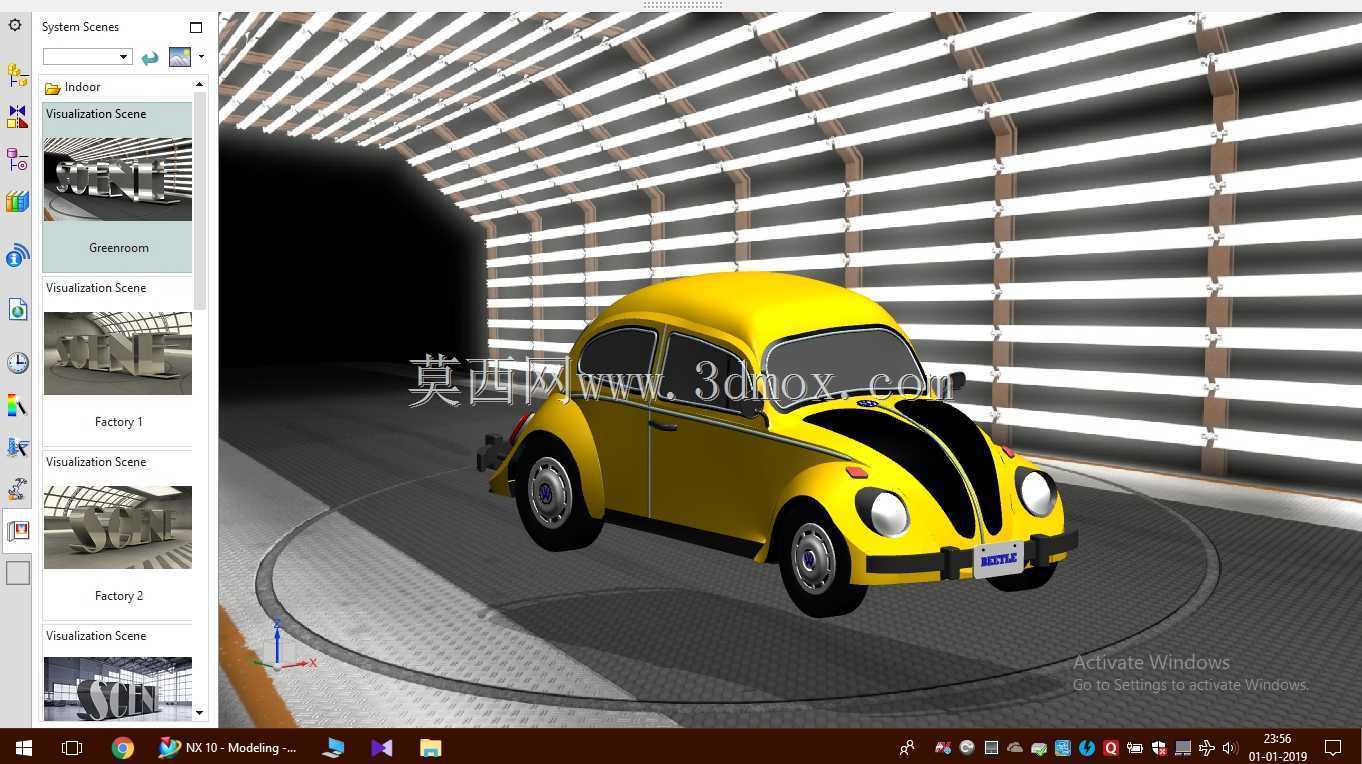Open the scene palette combo box
The image size is (1362, 764).
87,57
